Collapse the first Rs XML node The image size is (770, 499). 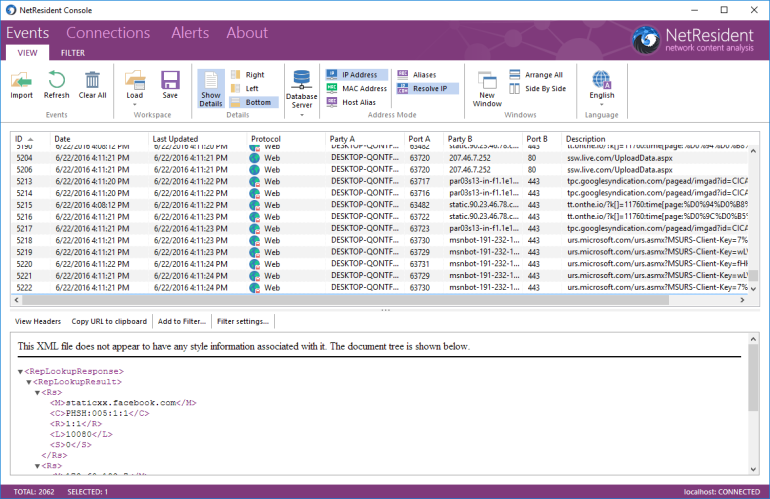pyautogui.click(x=37, y=393)
